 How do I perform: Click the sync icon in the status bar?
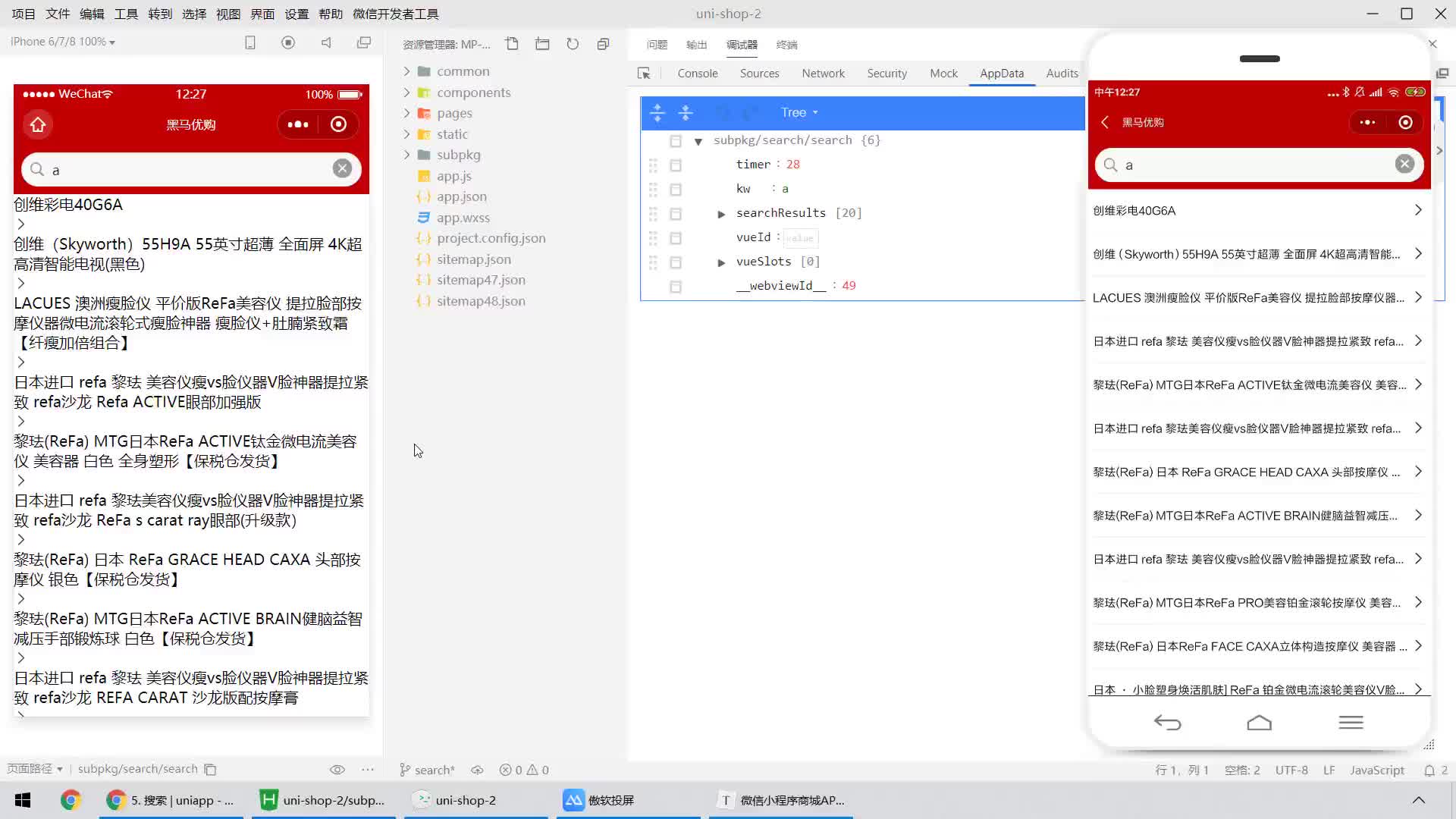477,770
